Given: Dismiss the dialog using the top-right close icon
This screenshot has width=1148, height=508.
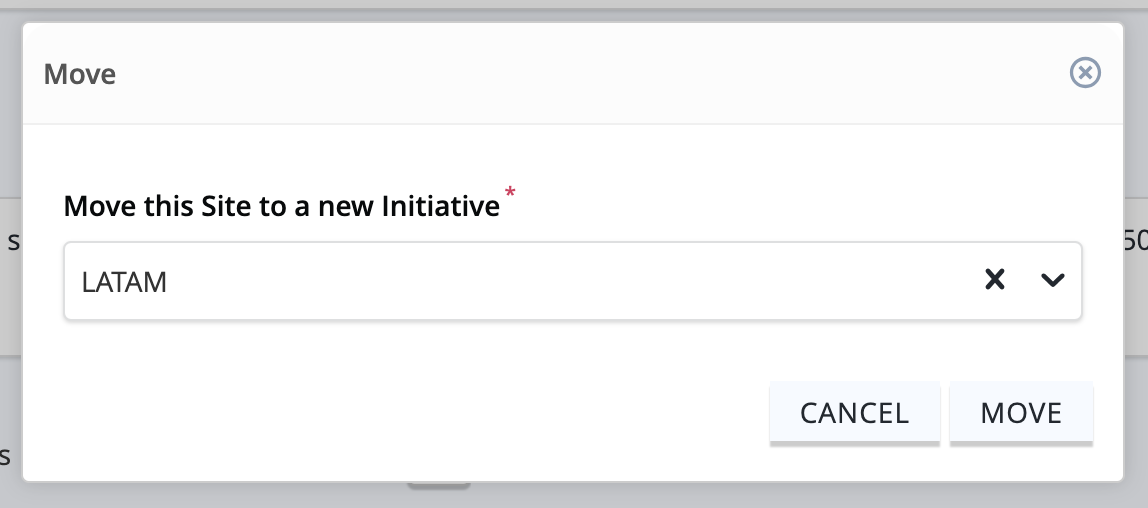Looking at the screenshot, I should [1085, 73].
